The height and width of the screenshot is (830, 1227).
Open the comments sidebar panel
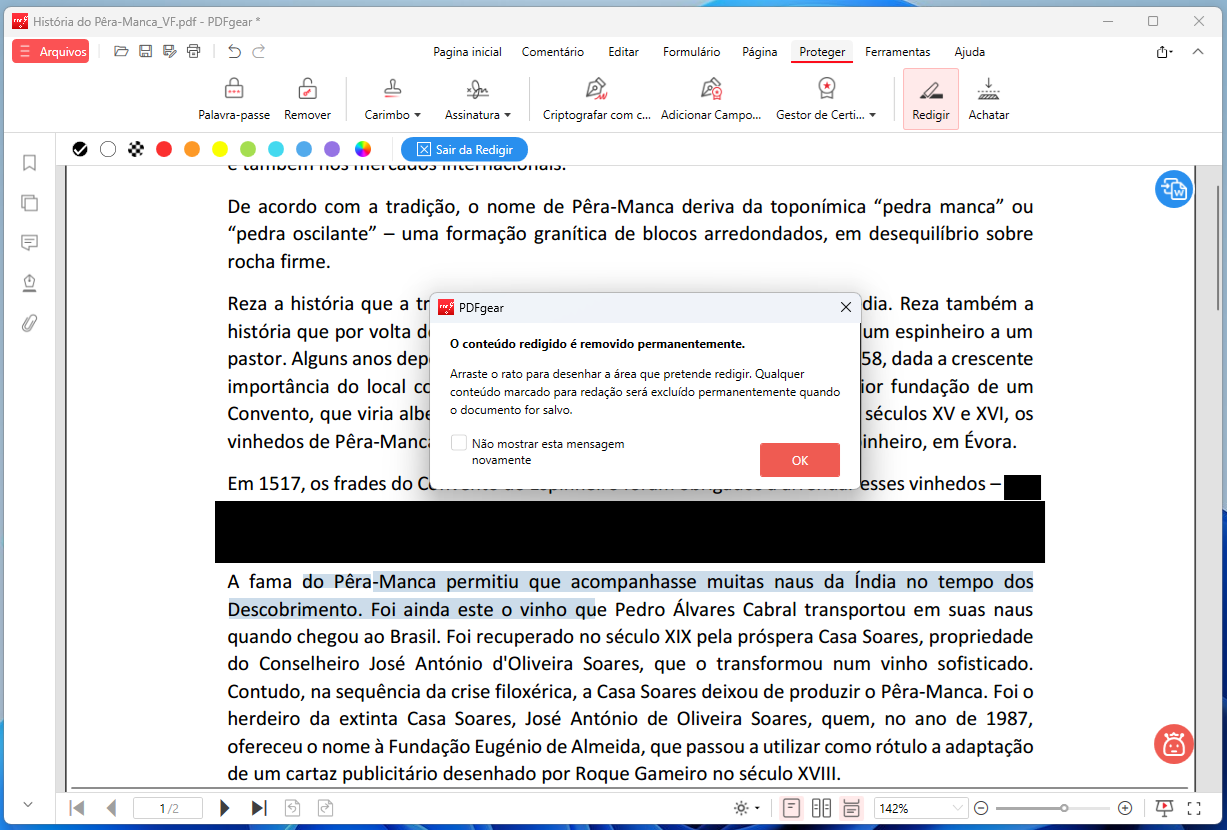point(30,243)
